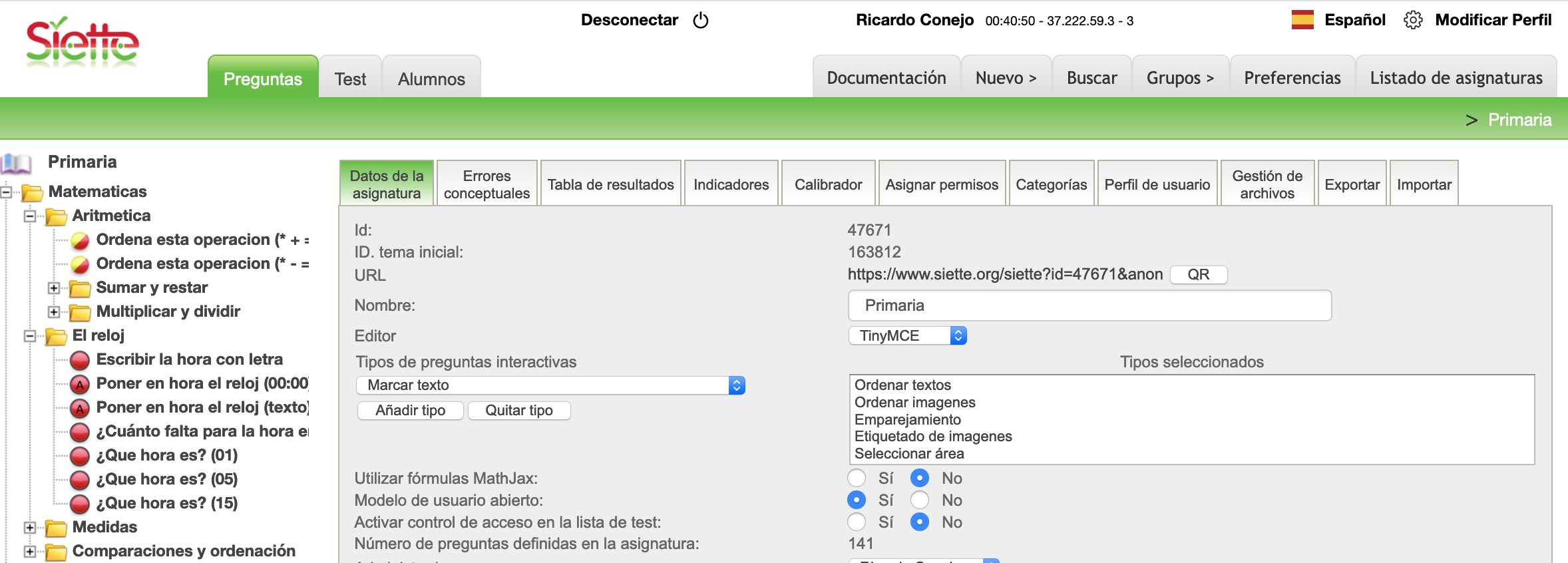This screenshot has width=1568, height=563.
Task: Click the QR button next to URL
Action: click(1198, 275)
